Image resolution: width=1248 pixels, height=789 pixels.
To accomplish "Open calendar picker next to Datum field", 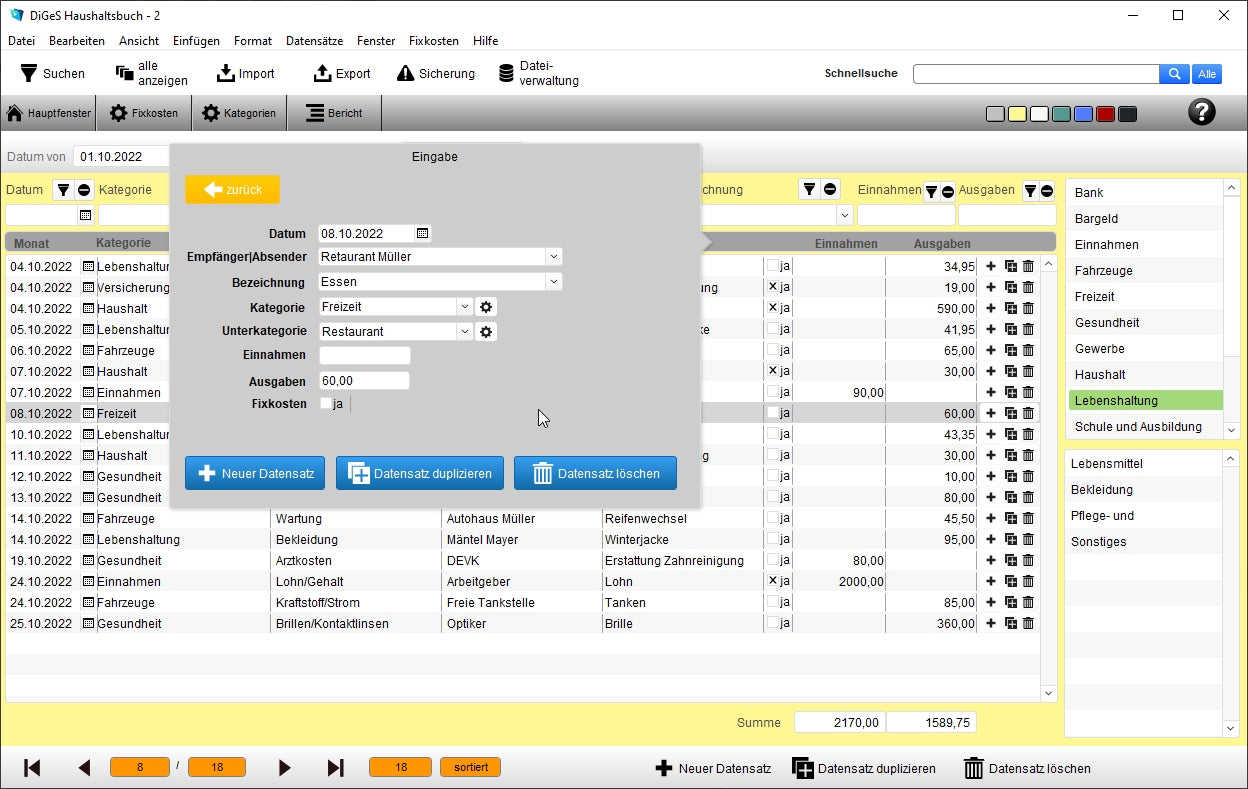I will (x=422, y=233).
